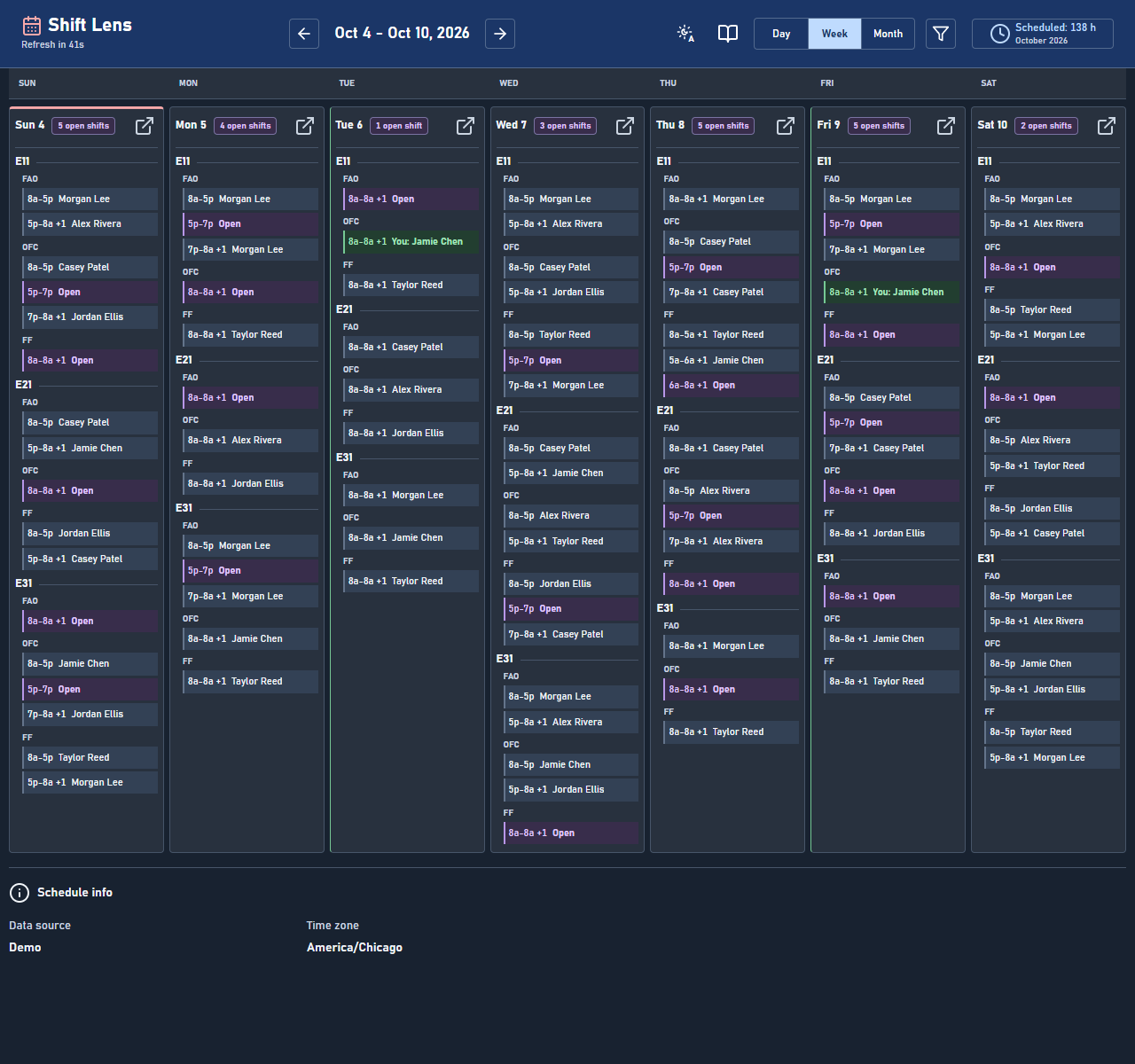Screen dimensions: 1135x1064
Task: Click the Demo data source value
Action: pos(25,948)
